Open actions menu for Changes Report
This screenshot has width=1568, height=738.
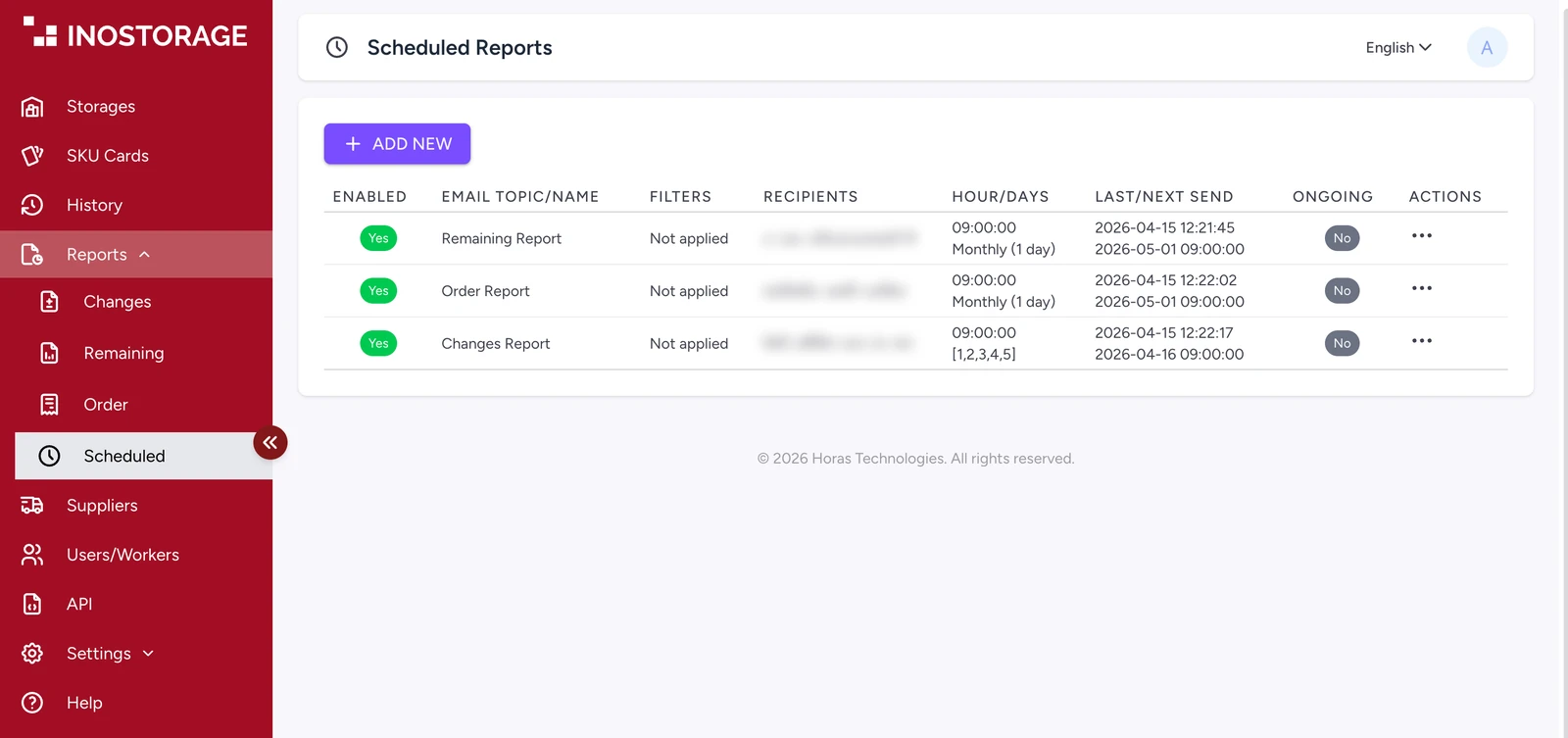pyautogui.click(x=1422, y=341)
